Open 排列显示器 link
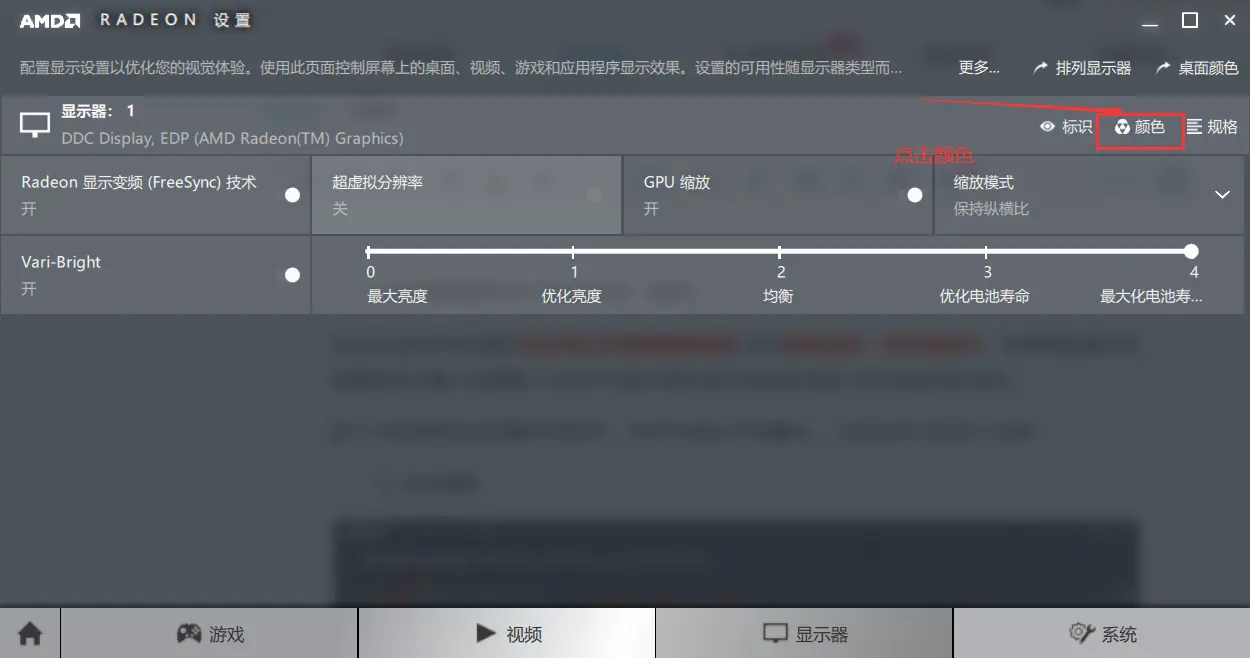Screen dimensions: 1250x658 pos(1082,68)
